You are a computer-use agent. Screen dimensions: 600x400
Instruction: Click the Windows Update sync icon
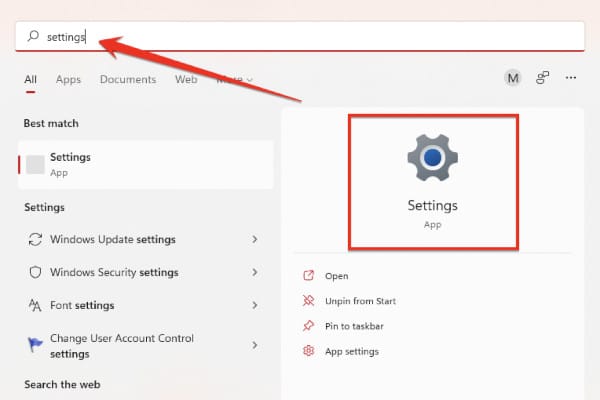(35, 240)
